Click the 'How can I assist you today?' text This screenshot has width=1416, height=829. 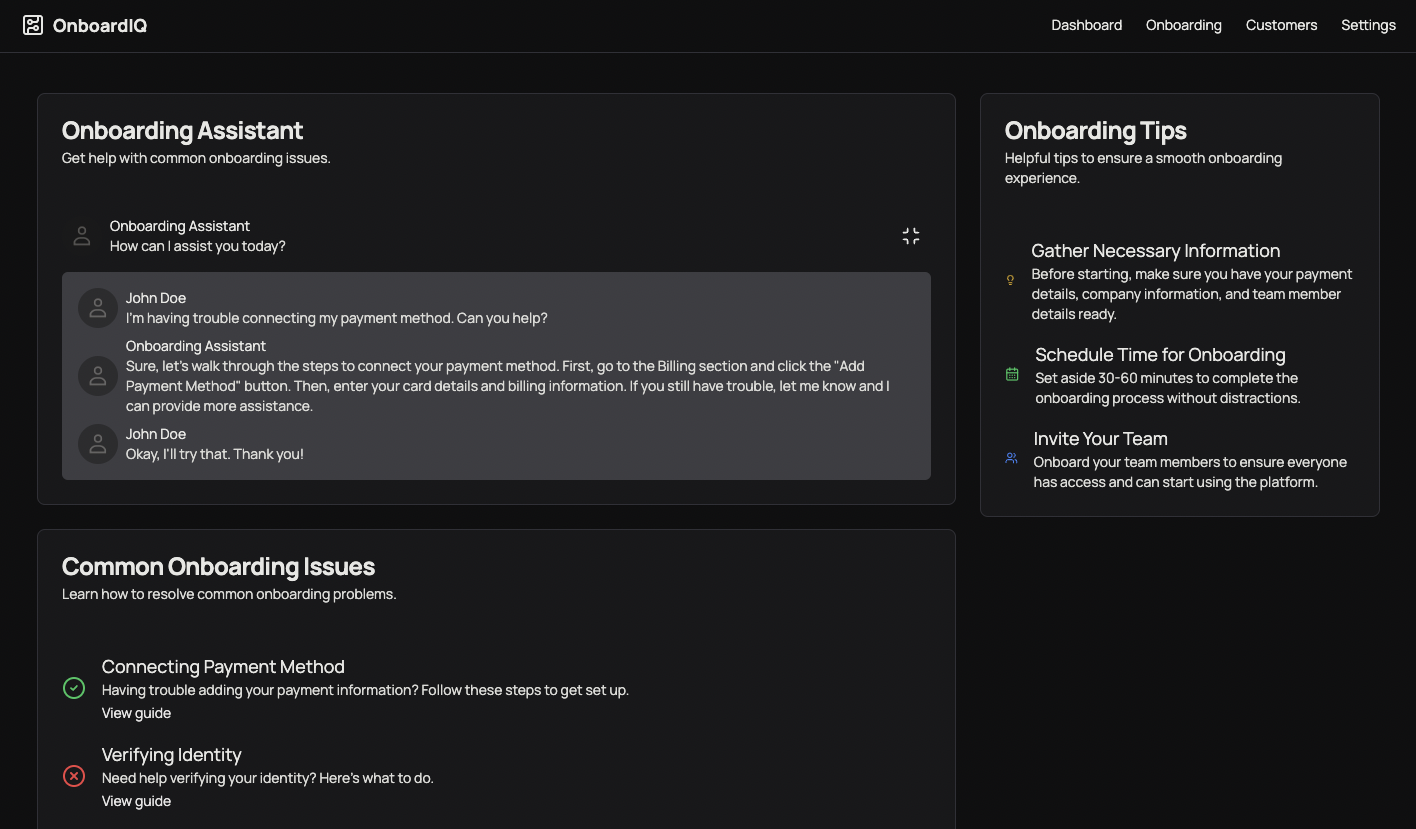pyautogui.click(x=198, y=246)
